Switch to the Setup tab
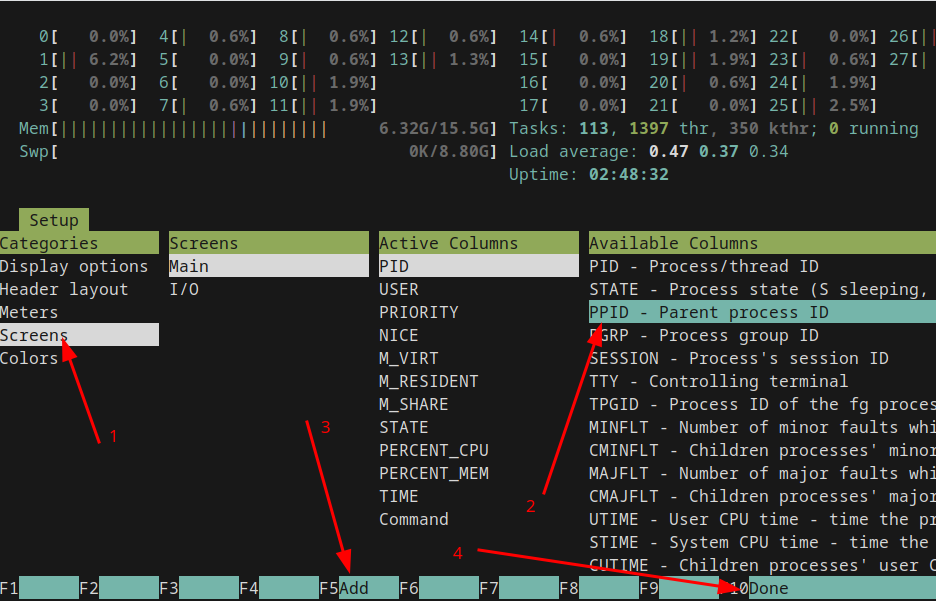The height and width of the screenshot is (601, 936). pos(54,220)
